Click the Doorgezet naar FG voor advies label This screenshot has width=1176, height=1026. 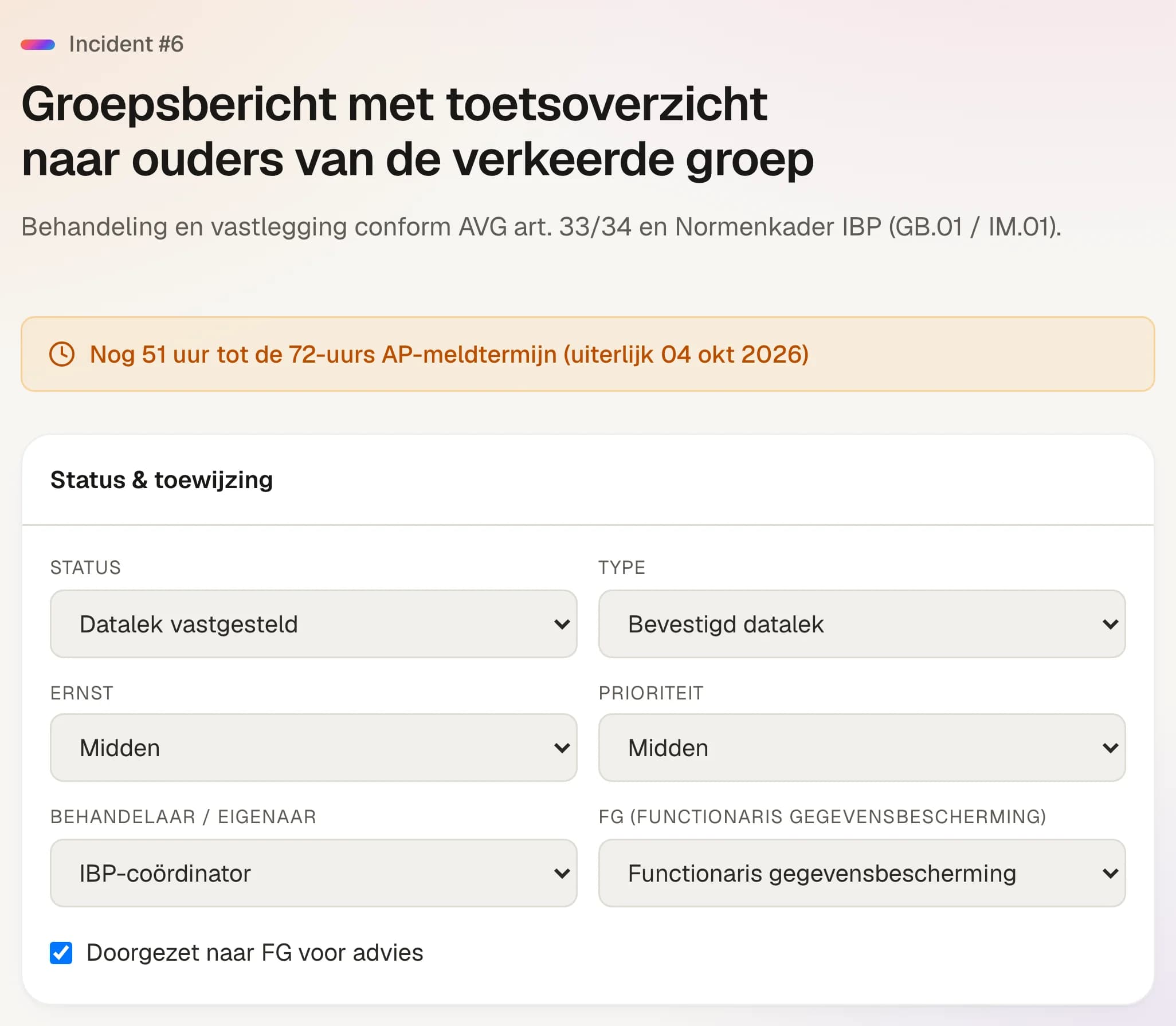(254, 953)
